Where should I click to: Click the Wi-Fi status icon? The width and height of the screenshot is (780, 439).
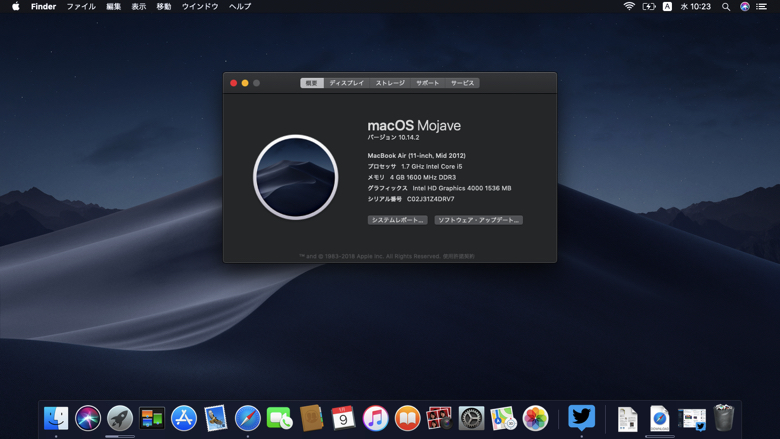[629, 6]
